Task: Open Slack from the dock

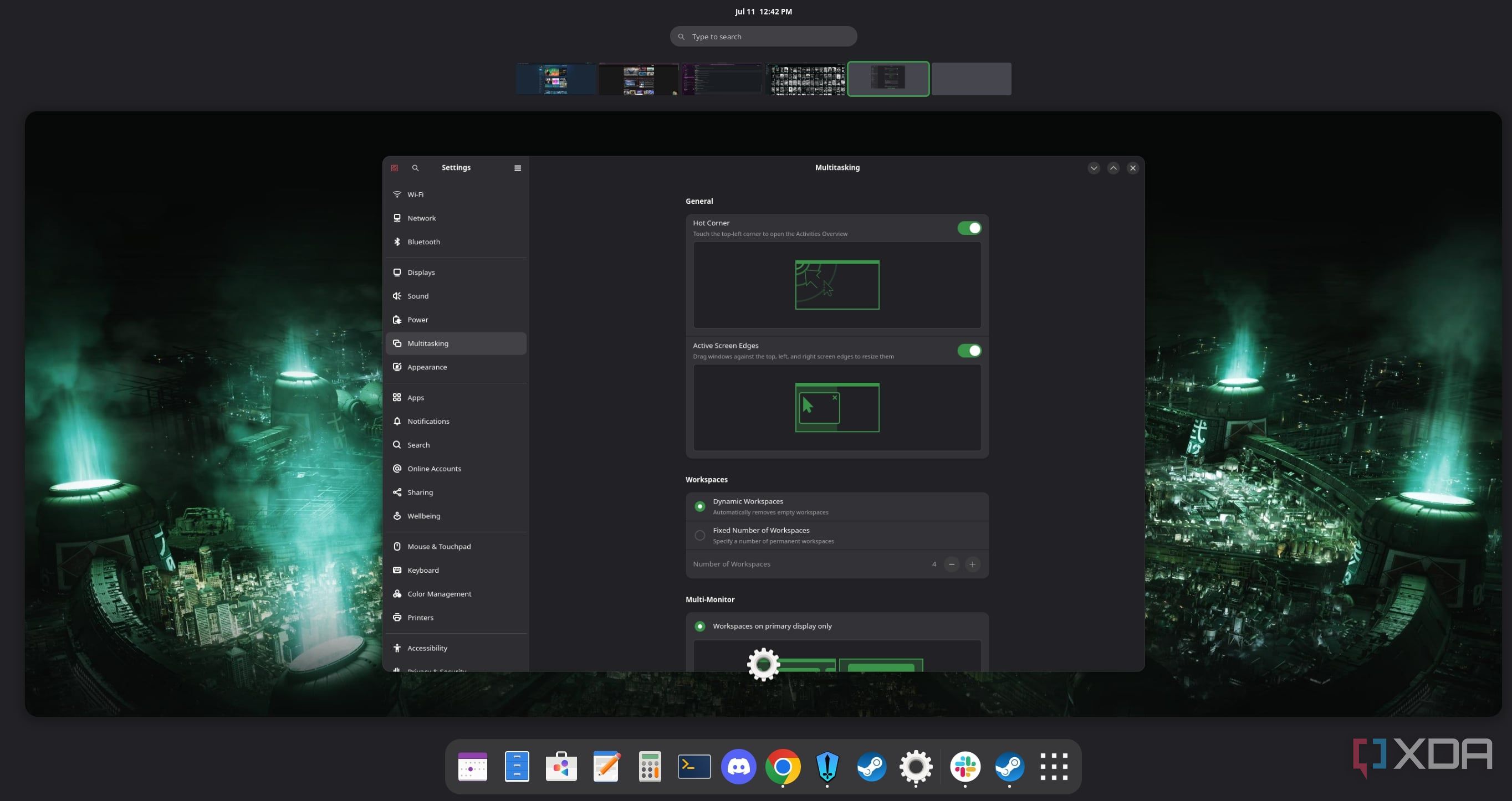Action: pyautogui.click(x=965, y=766)
